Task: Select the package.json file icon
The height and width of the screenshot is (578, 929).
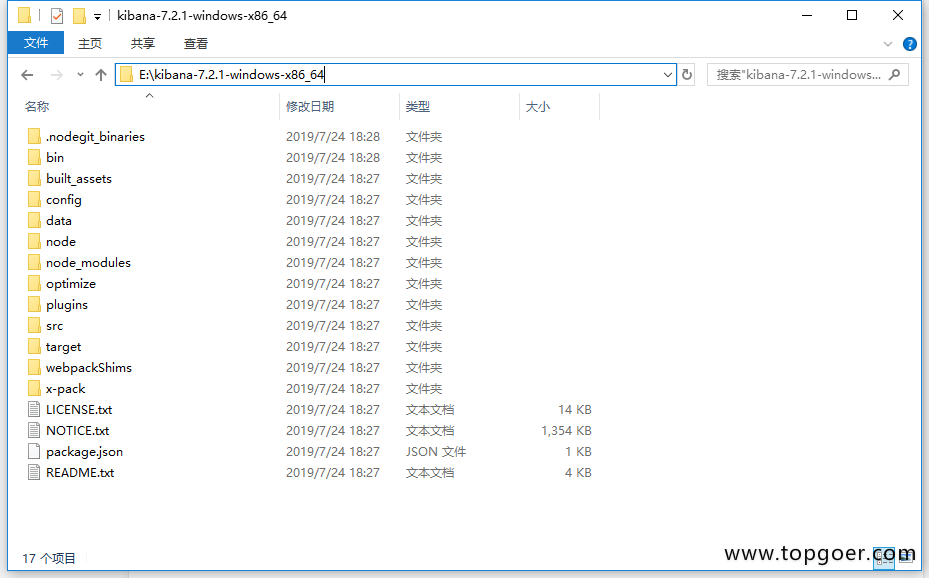Action: (34, 452)
